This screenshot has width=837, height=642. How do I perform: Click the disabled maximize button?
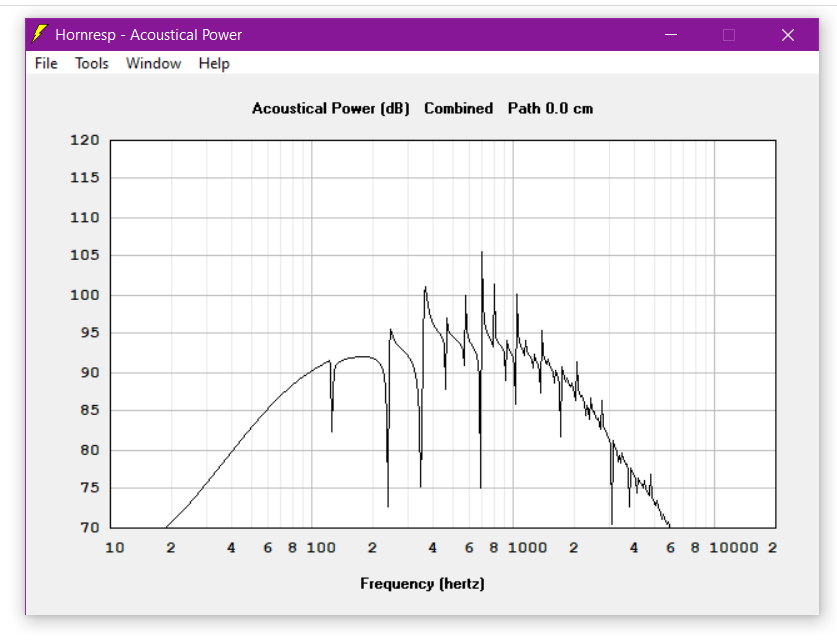coord(729,35)
